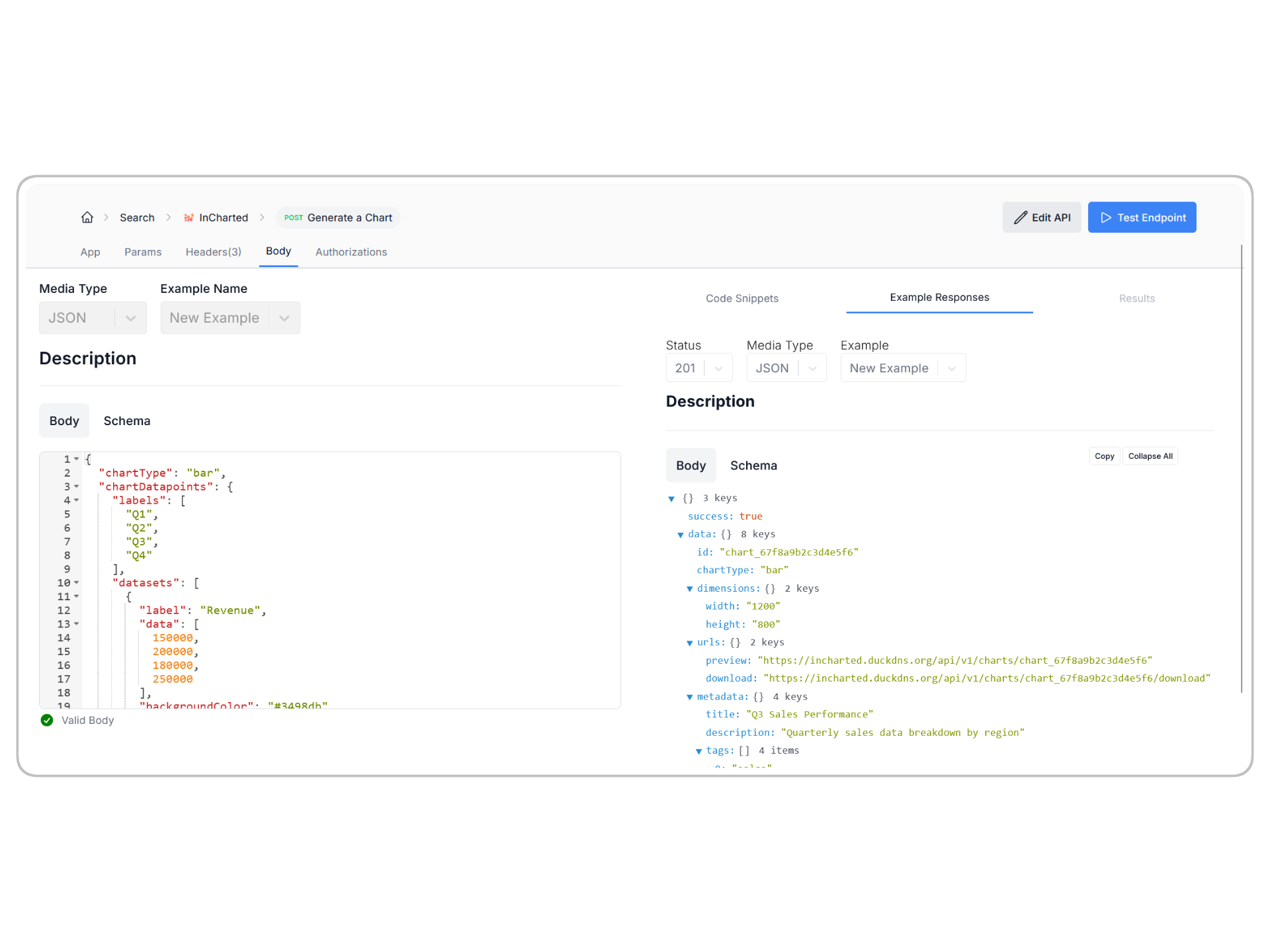Image resolution: width=1270 pixels, height=952 pixels.
Task: Collapse the metadata node triangle
Action: pyautogui.click(x=689, y=697)
